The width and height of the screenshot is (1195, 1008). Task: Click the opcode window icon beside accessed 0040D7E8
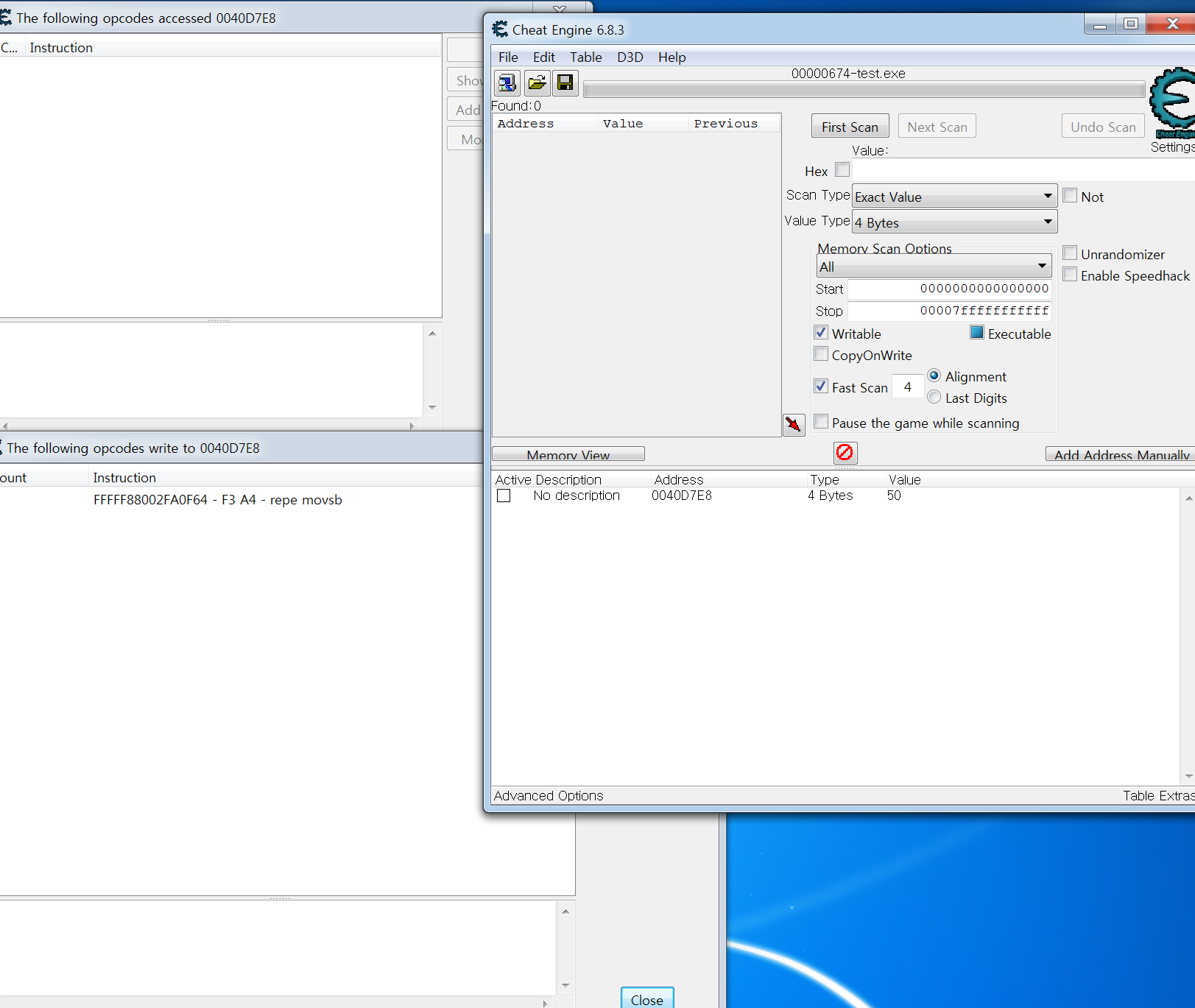(6, 17)
